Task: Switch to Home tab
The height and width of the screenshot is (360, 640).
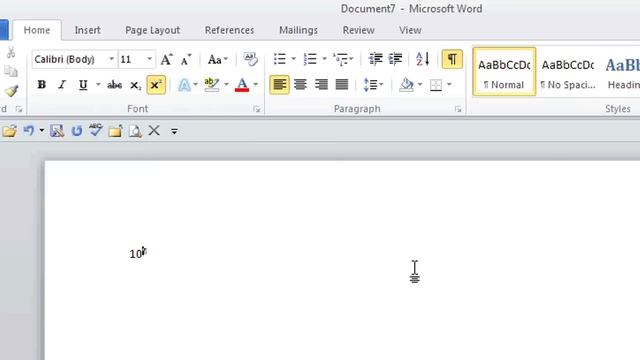Action: click(37, 30)
